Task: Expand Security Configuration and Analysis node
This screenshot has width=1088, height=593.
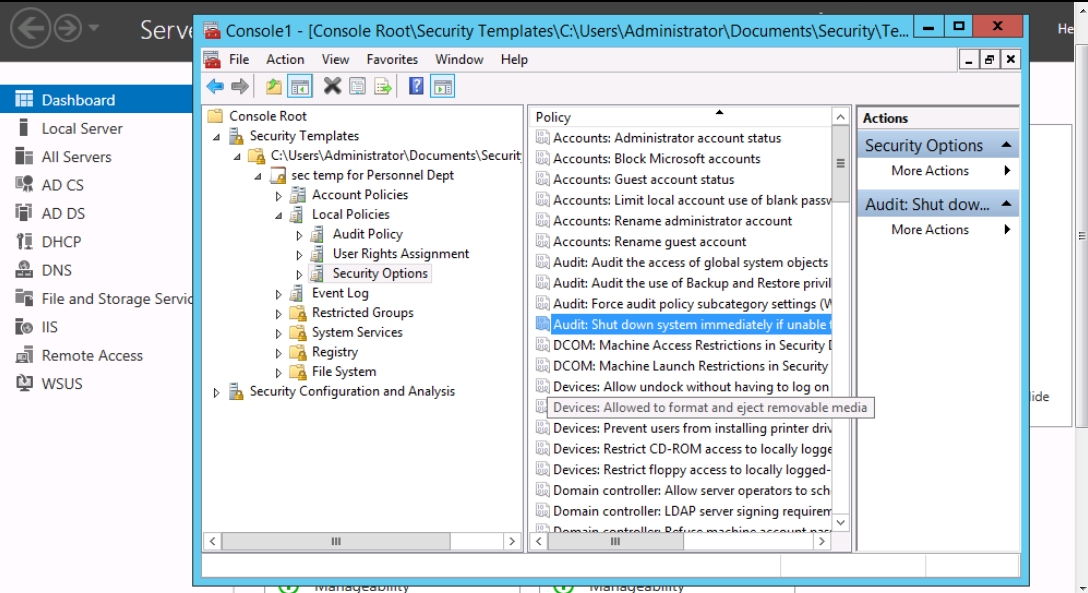Action: (216, 393)
